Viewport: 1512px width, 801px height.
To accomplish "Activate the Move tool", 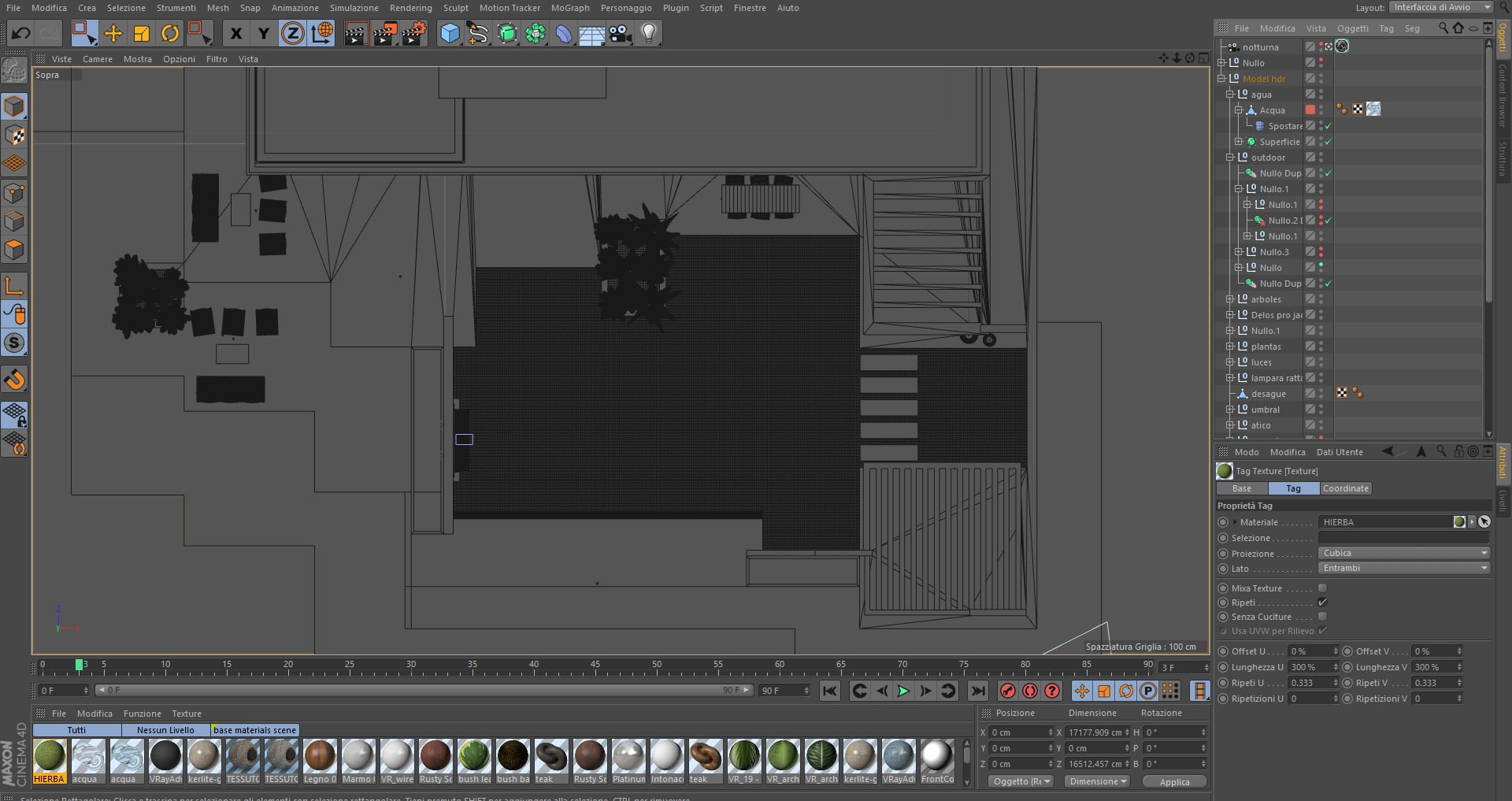I will tap(113, 33).
